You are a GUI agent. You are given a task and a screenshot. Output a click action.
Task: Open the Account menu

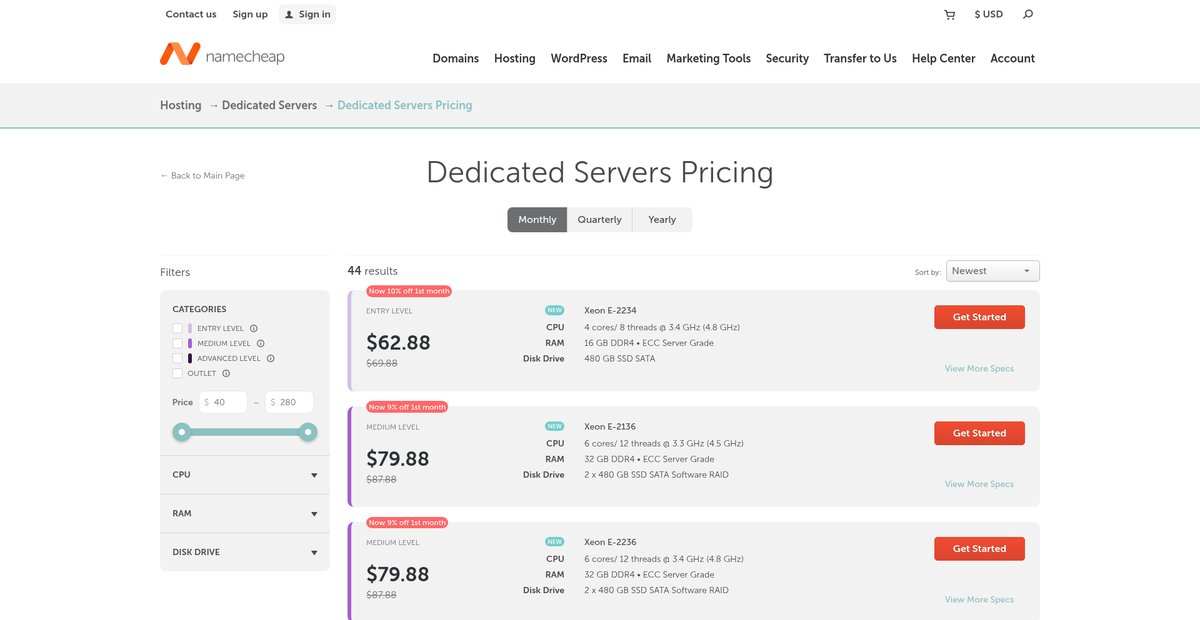pyautogui.click(x=1012, y=58)
